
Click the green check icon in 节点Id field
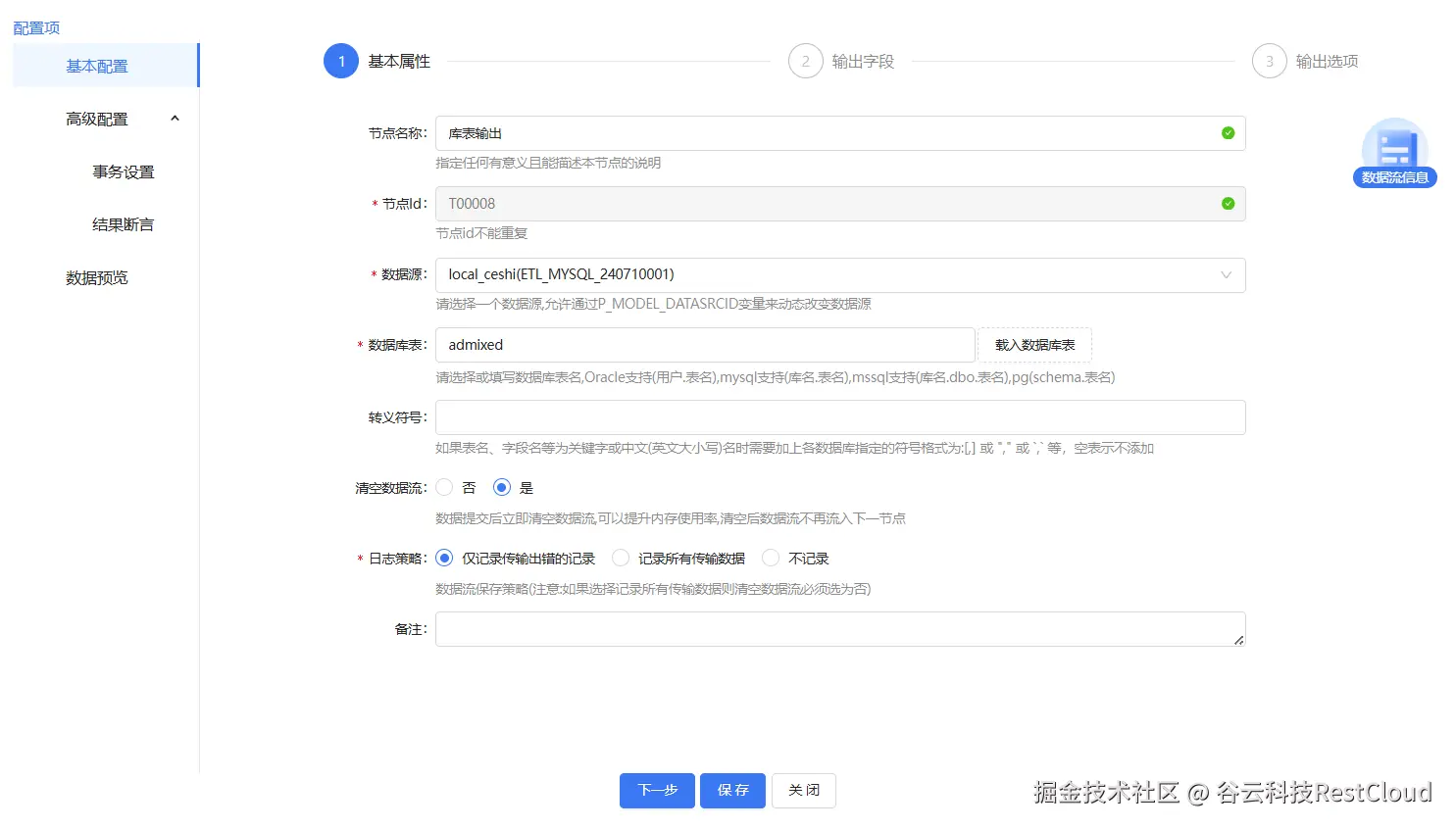(x=1228, y=204)
